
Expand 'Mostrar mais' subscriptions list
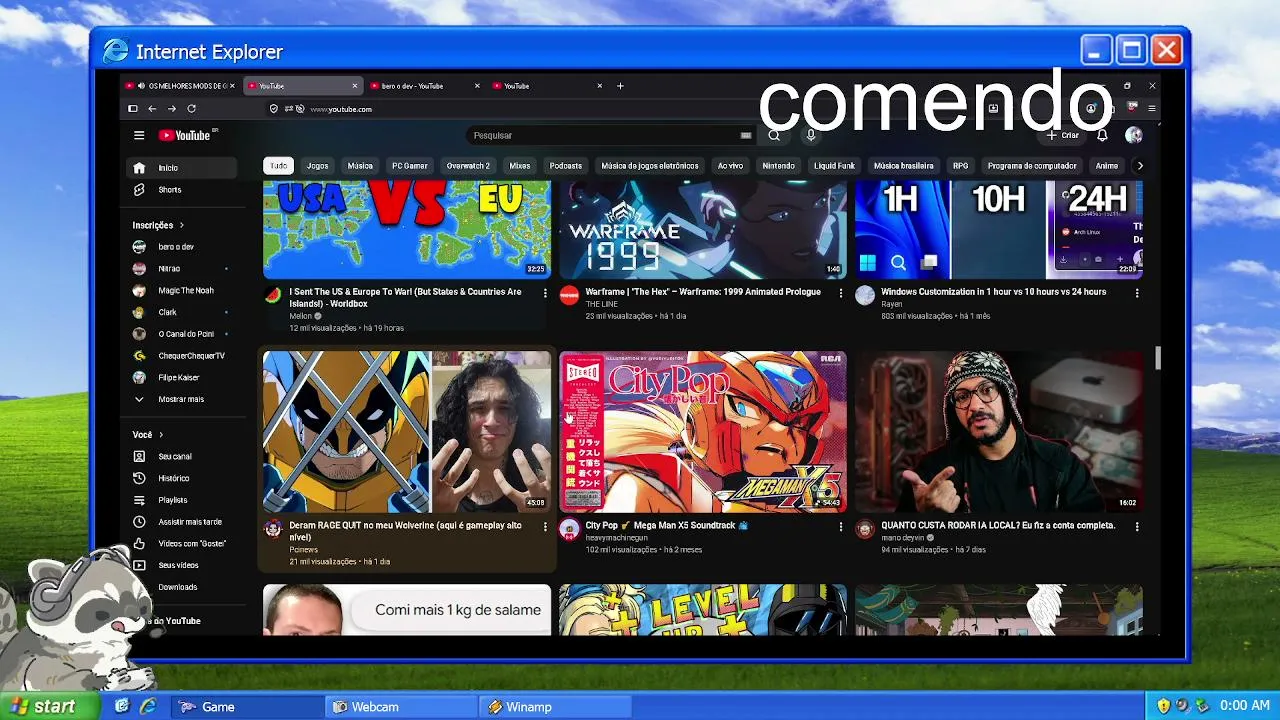click(180, 399)
